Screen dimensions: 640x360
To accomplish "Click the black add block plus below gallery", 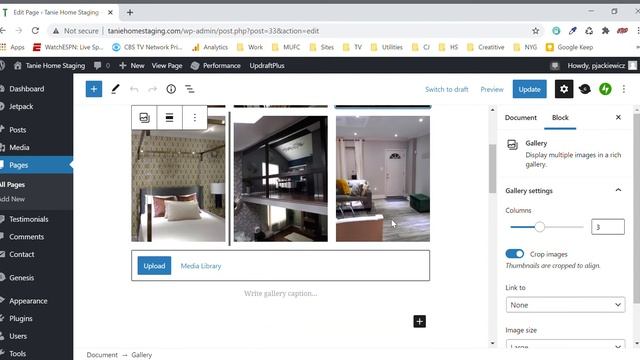I will (x=419, y=321).
